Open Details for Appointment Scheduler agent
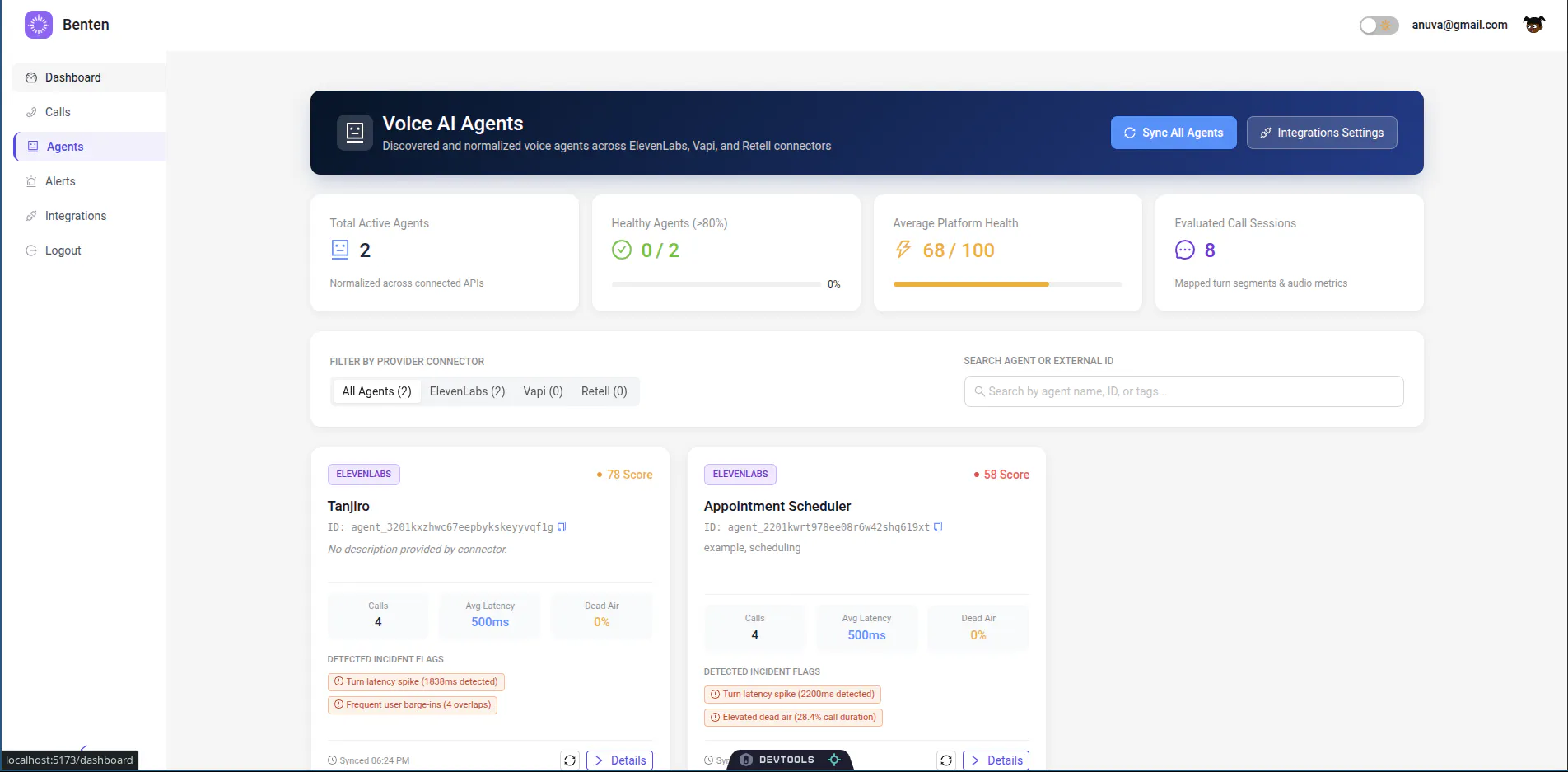1568x772 pixels. (x=996, y=760)
